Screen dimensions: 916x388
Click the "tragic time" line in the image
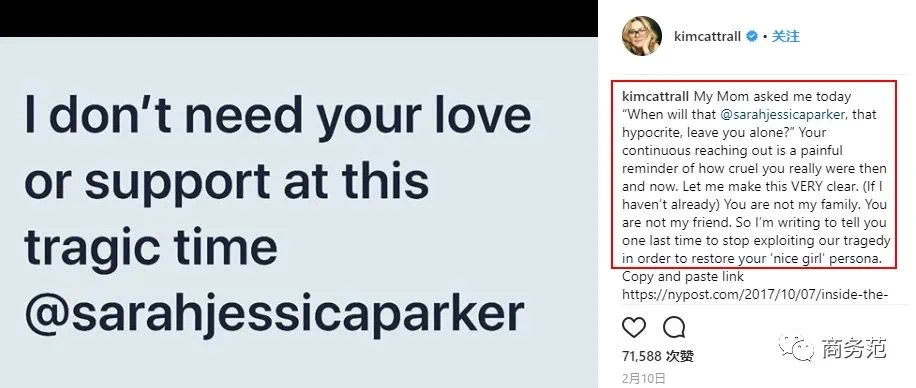[x=151, y=245]
